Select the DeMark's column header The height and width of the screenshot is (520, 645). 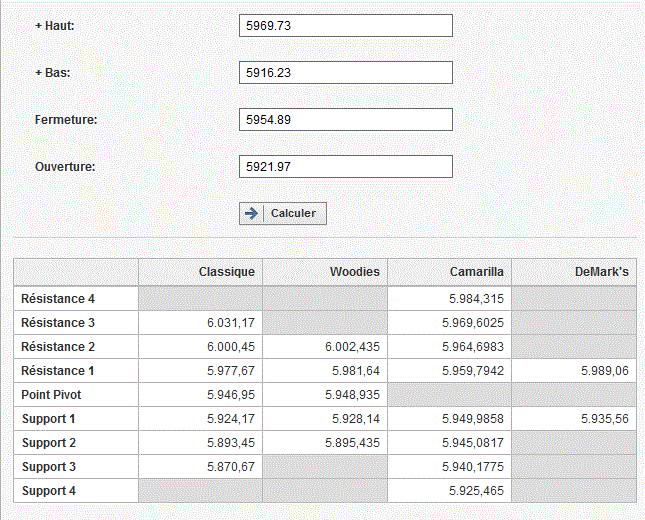point(601,272)
